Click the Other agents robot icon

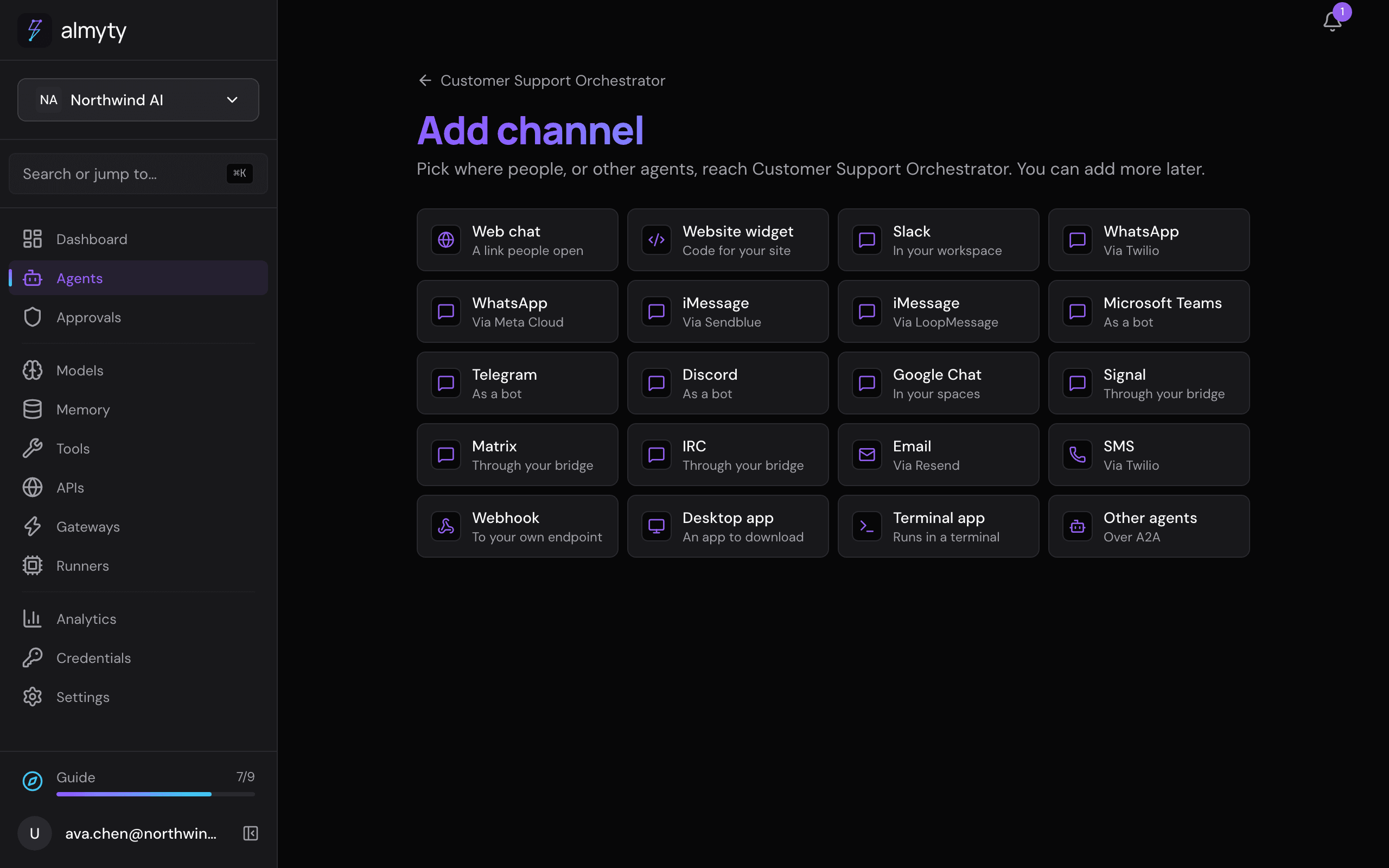tap(1078, 526)
